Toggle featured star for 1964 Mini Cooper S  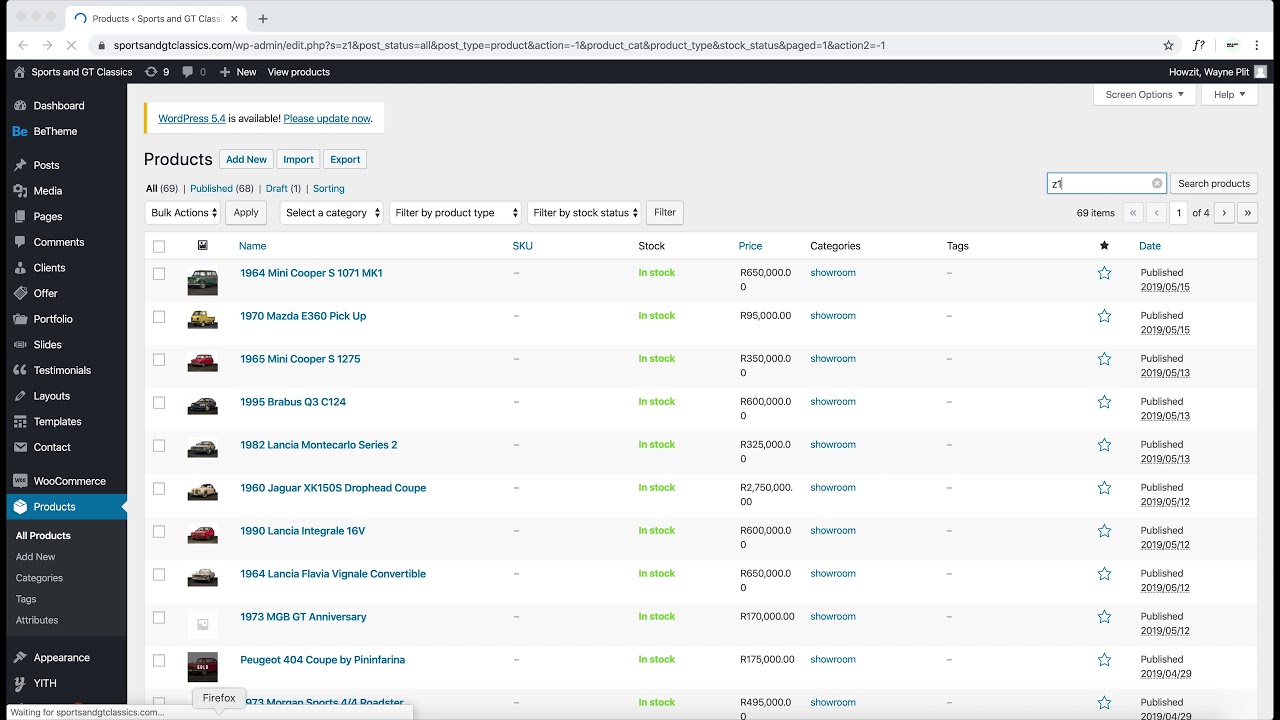point(1104,273)
